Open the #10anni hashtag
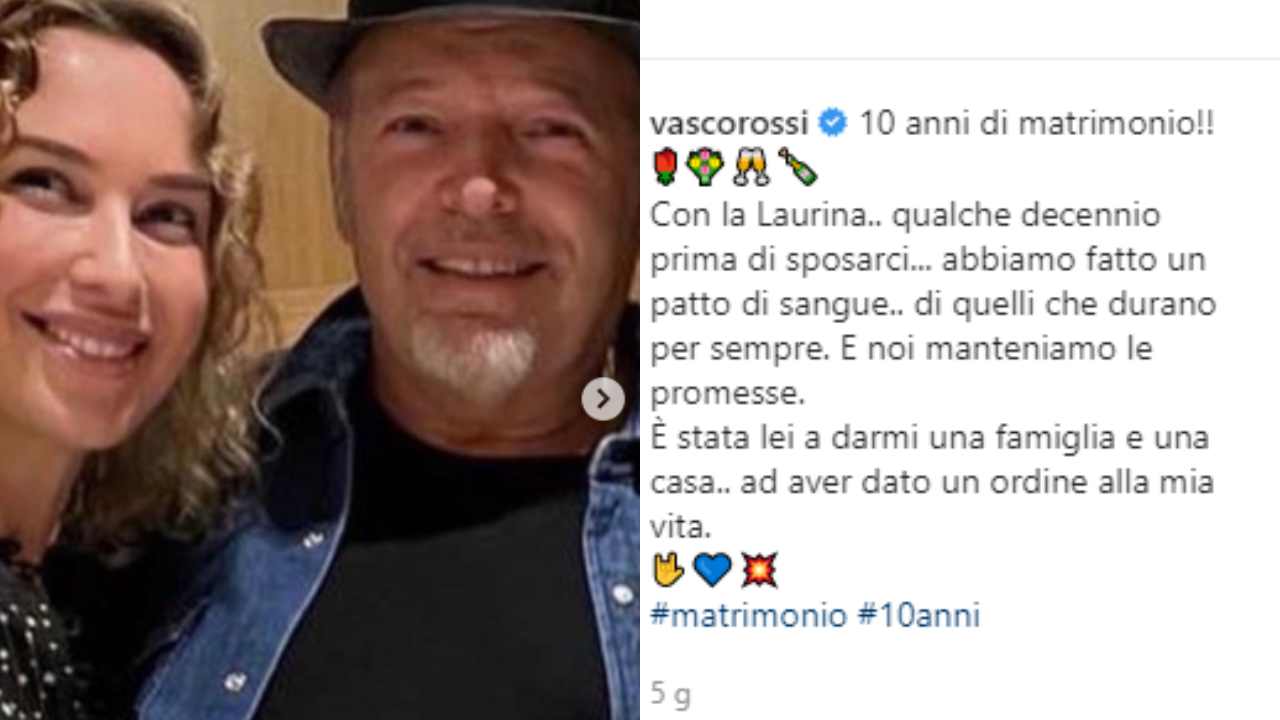This screenshot has width=1280, height=720. pos(919,615)
